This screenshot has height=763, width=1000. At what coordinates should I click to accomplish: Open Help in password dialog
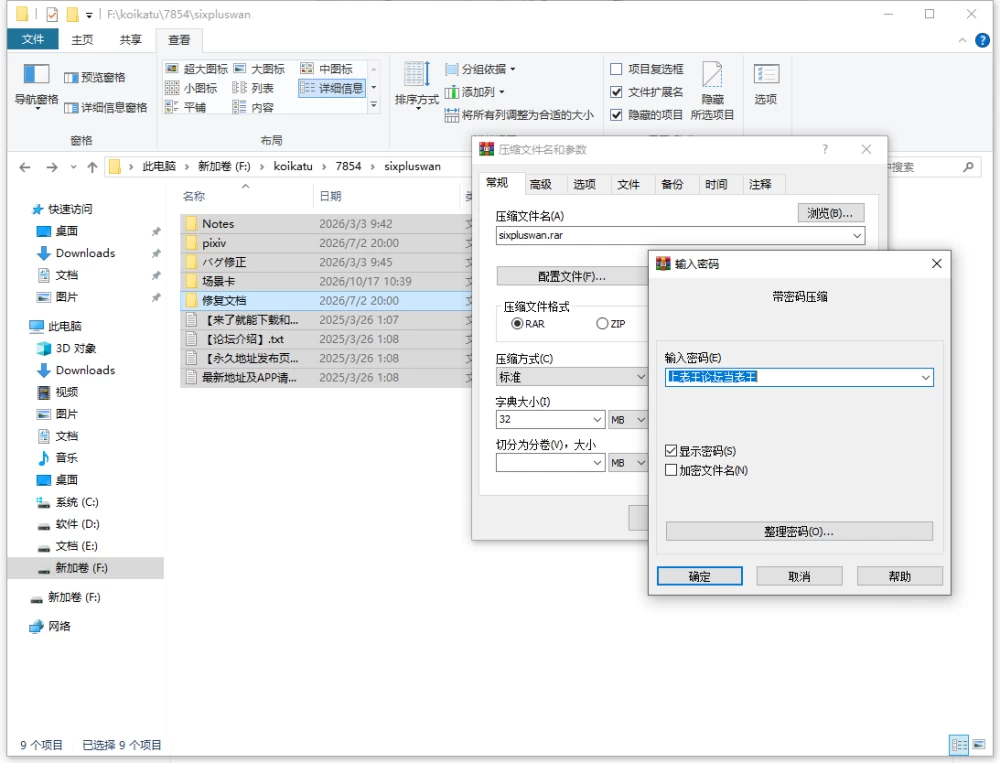tap(899, 576)
